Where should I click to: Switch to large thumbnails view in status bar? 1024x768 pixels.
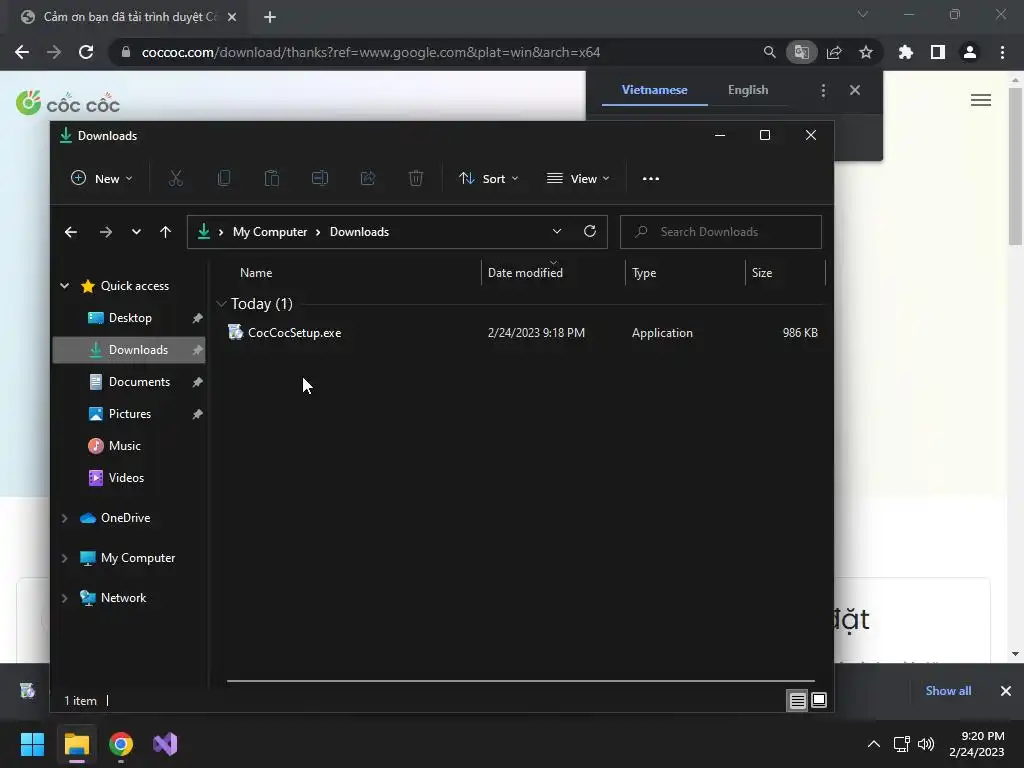click(x=819, y=700)
